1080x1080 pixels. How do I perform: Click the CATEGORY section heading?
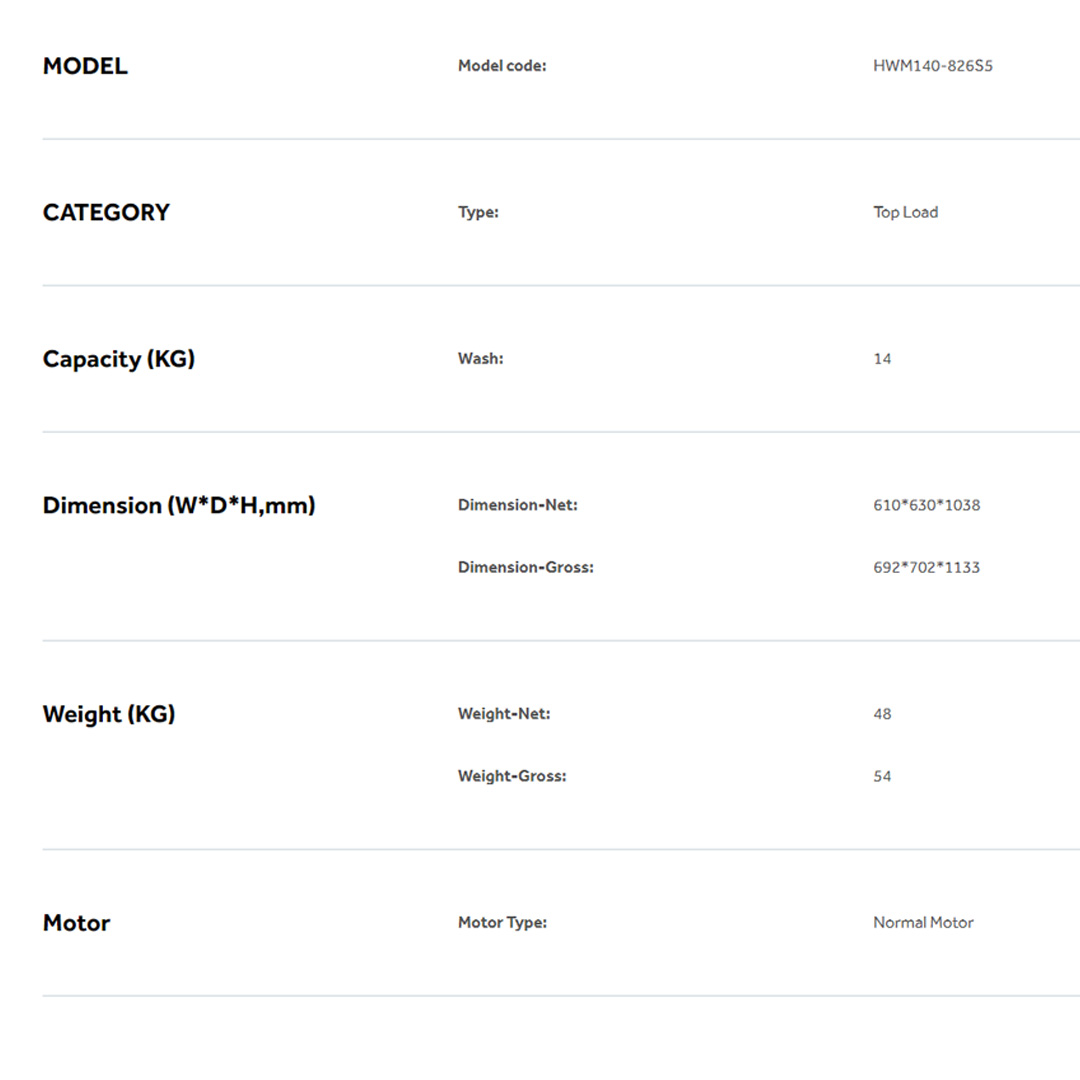(x=106, y=212)
